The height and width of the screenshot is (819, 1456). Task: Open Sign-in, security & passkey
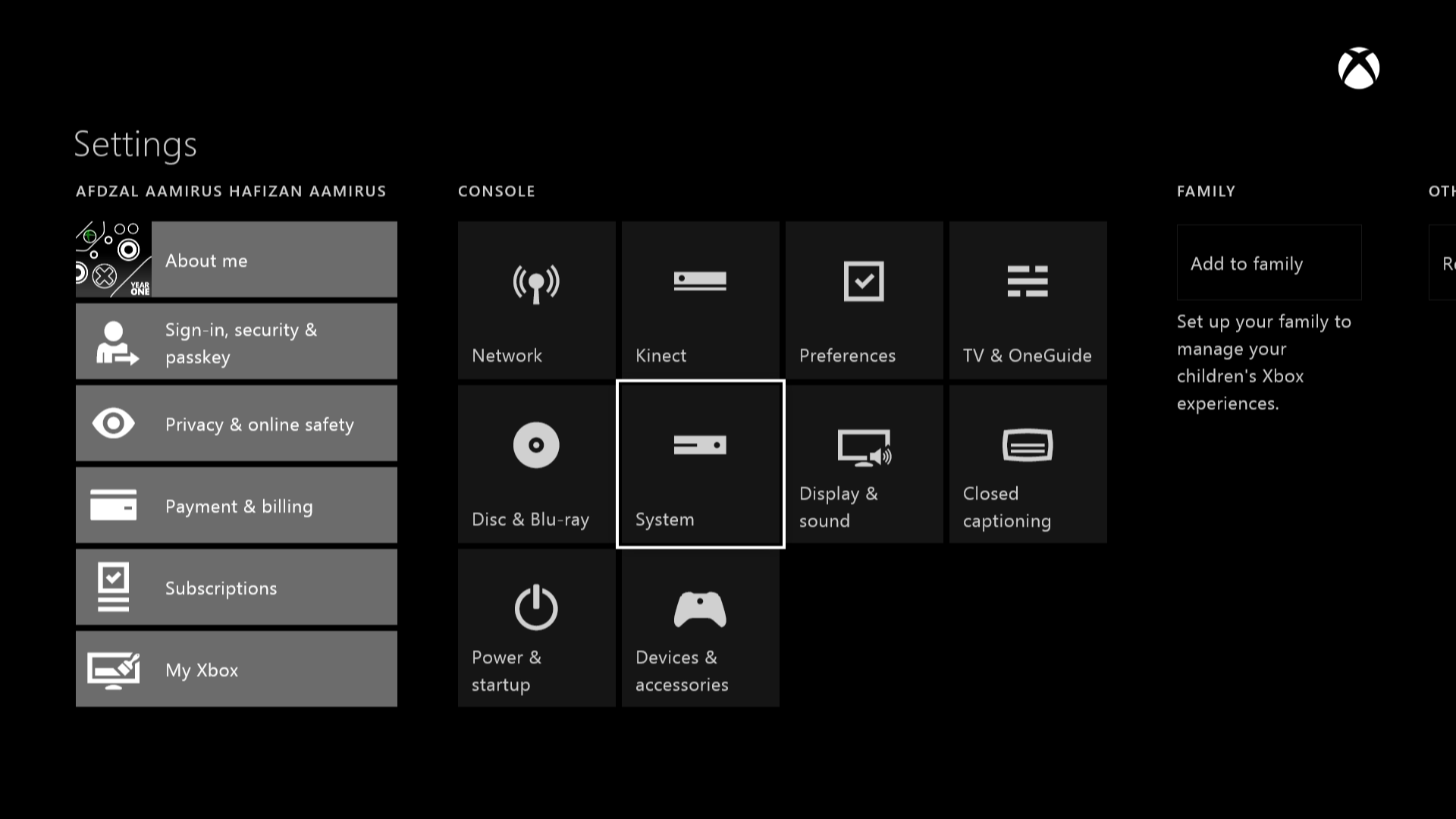[236, 342]
